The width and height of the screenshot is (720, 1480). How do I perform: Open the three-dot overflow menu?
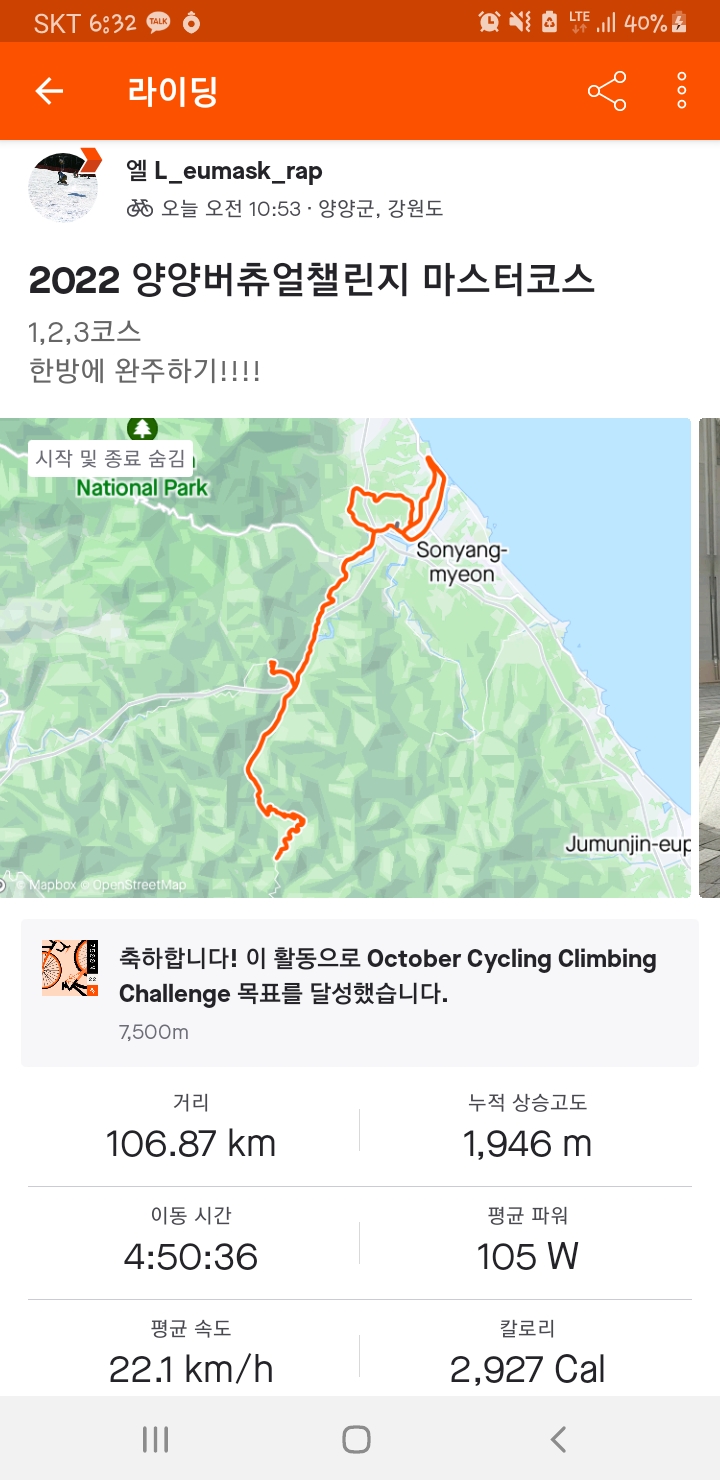681,91
